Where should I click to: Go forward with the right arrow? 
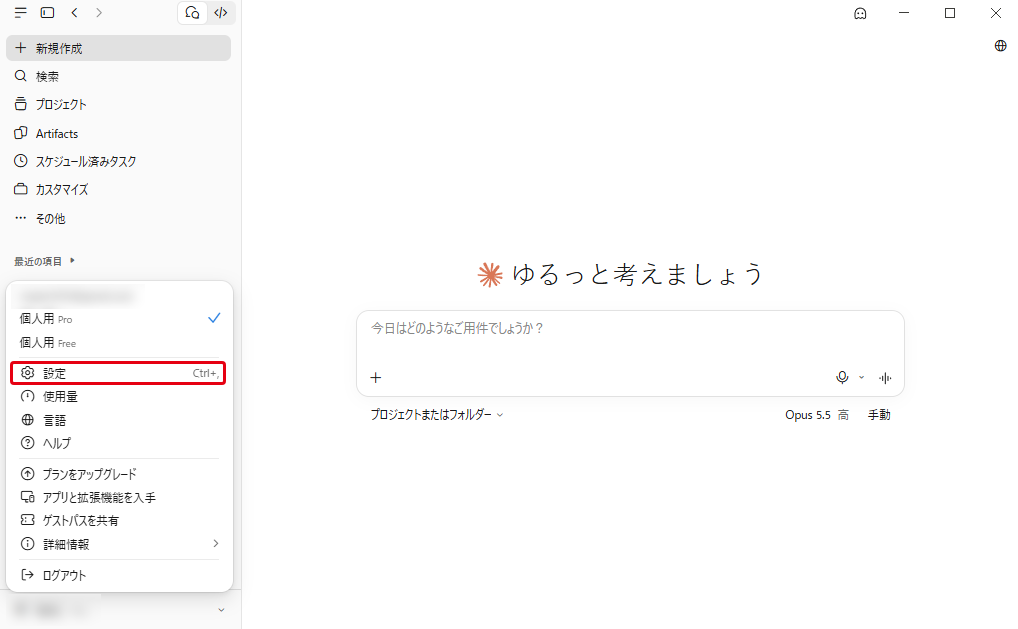99,12
